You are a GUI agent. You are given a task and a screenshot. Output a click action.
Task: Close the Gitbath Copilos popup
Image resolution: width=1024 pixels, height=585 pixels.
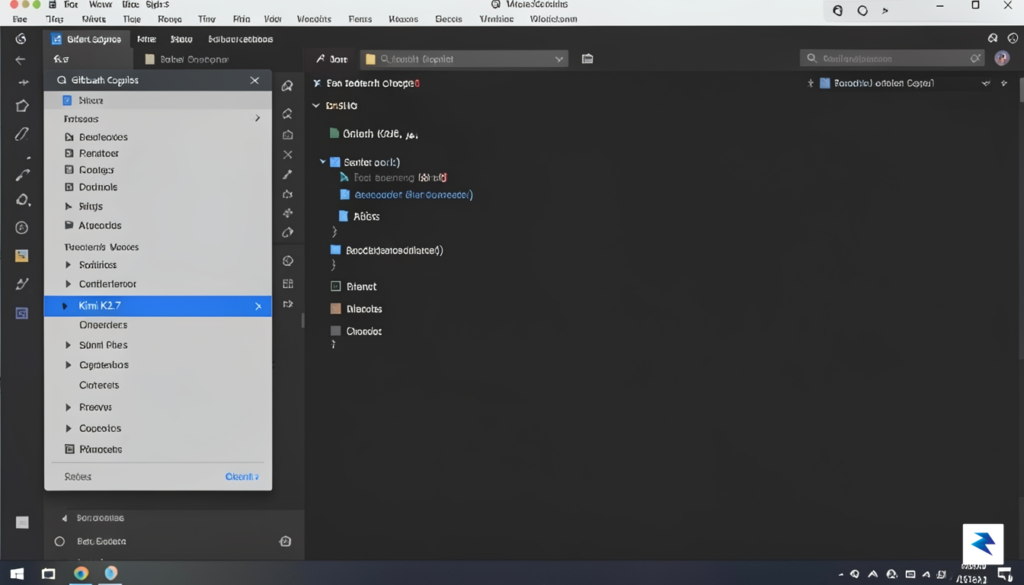[x=255, y=80]
